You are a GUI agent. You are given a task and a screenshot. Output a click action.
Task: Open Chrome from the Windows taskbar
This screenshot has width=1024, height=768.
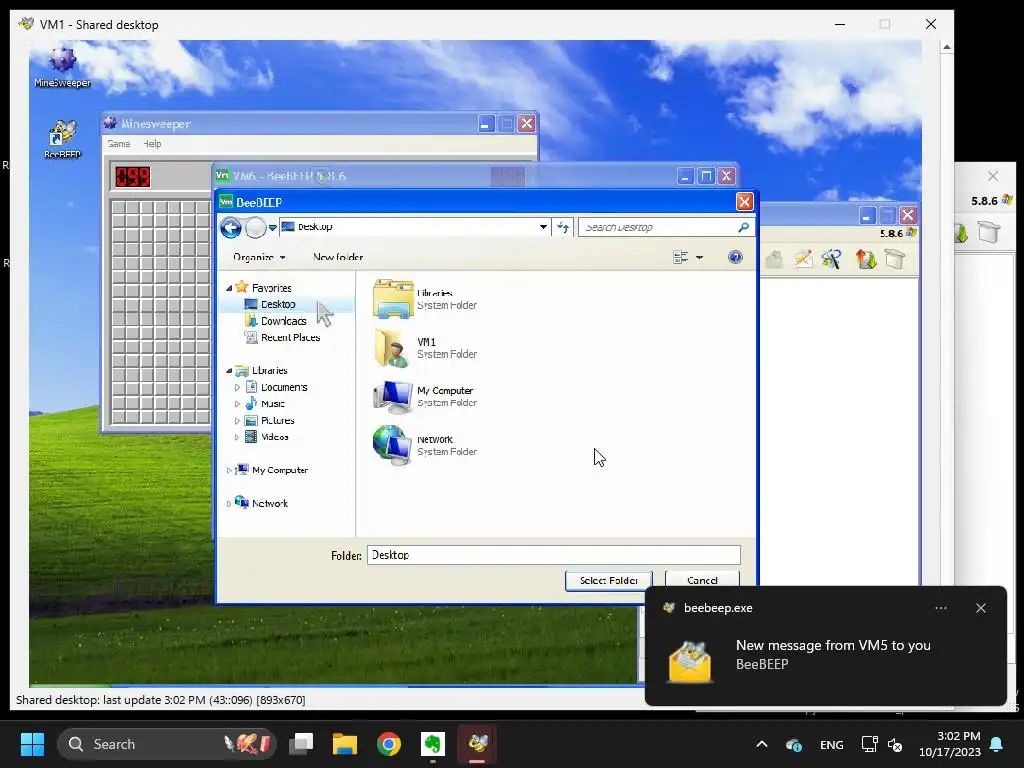pos(389,744)
